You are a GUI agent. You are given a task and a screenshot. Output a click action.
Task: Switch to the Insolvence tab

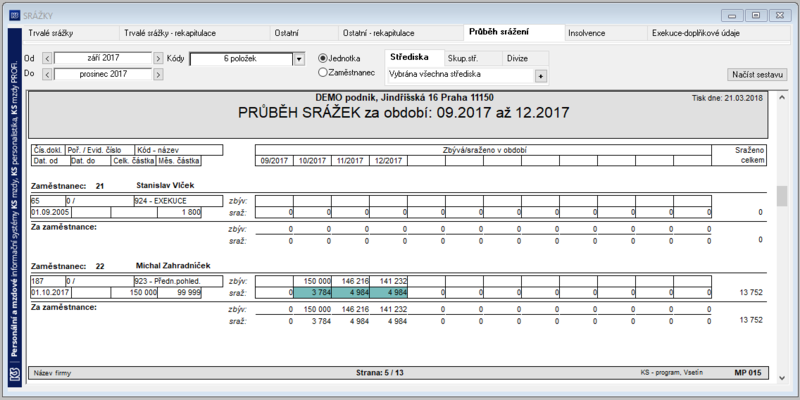pyautogui.click(x=605, y=33)
